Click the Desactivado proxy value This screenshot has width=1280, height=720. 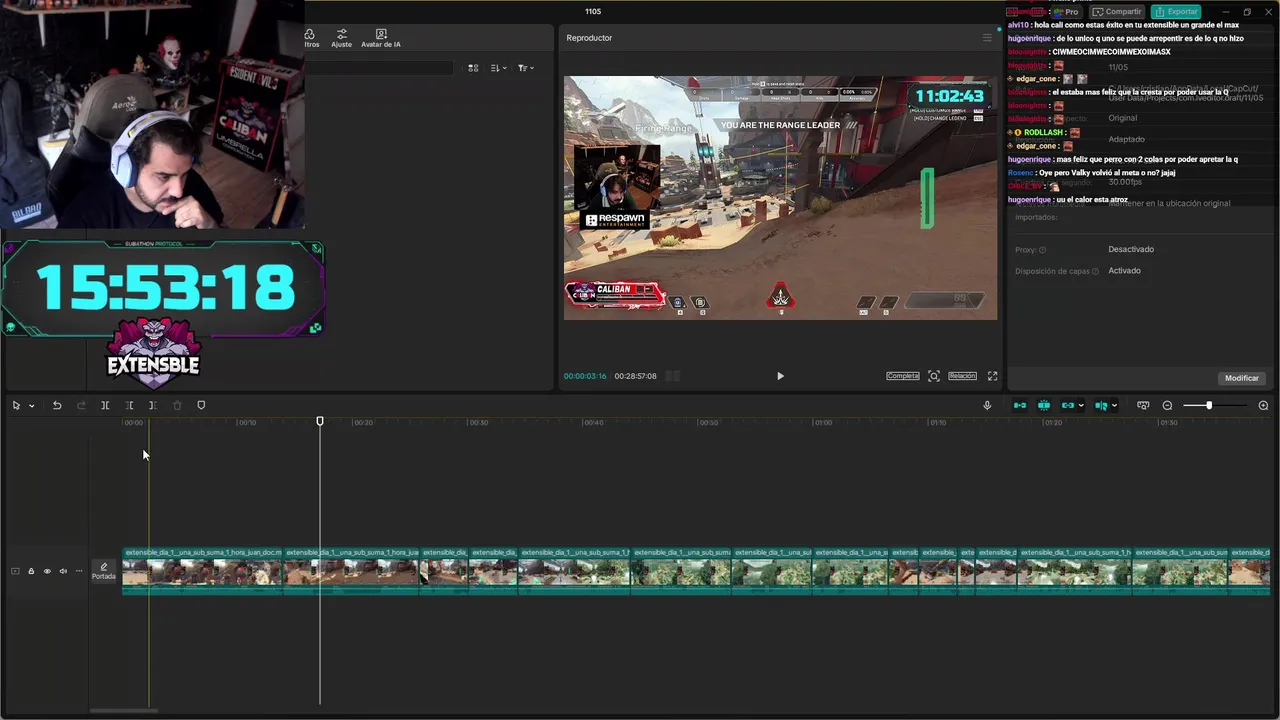point(1131,249)
